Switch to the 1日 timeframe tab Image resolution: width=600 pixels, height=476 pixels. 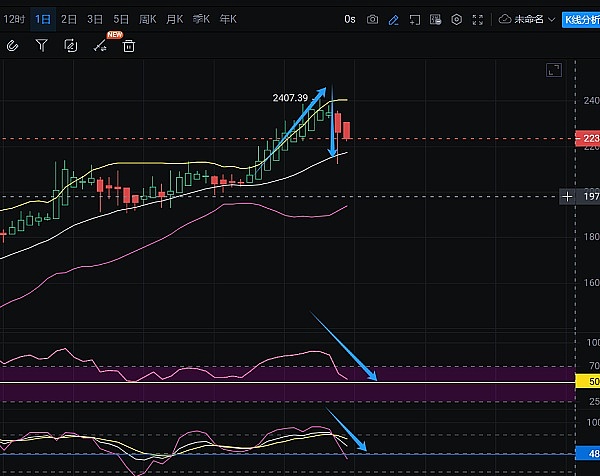pos(43,19)
